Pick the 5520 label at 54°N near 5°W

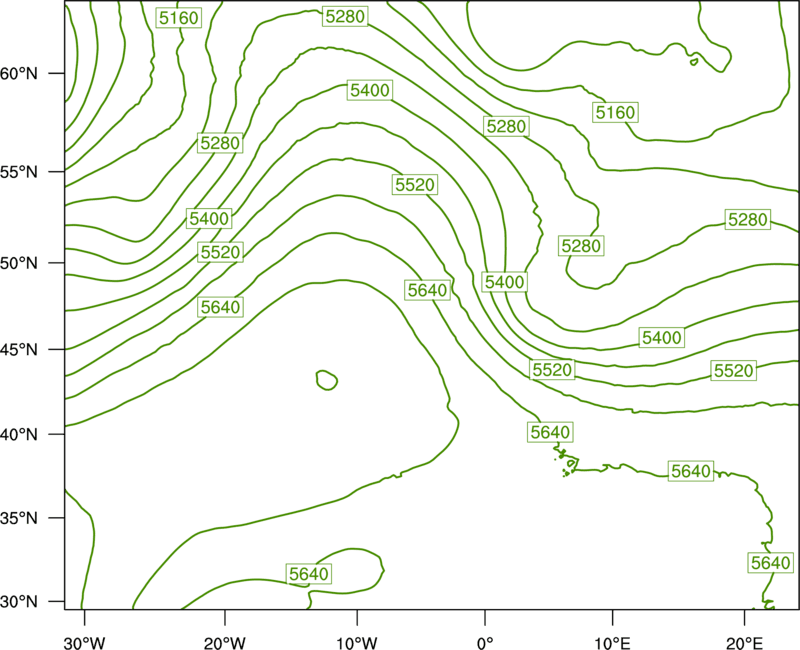coord(415,184)
